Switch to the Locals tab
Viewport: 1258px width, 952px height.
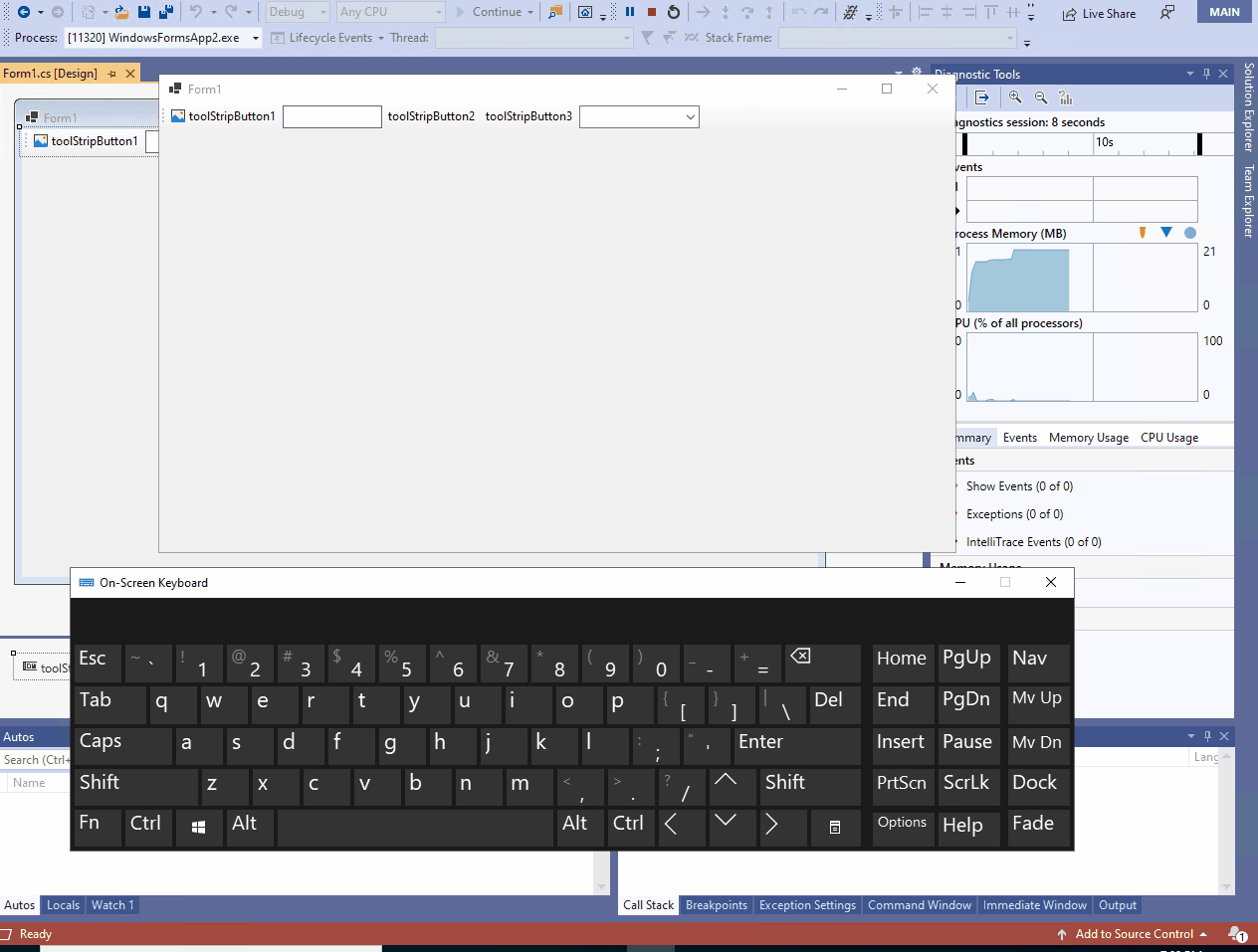[x=63, y=905]
